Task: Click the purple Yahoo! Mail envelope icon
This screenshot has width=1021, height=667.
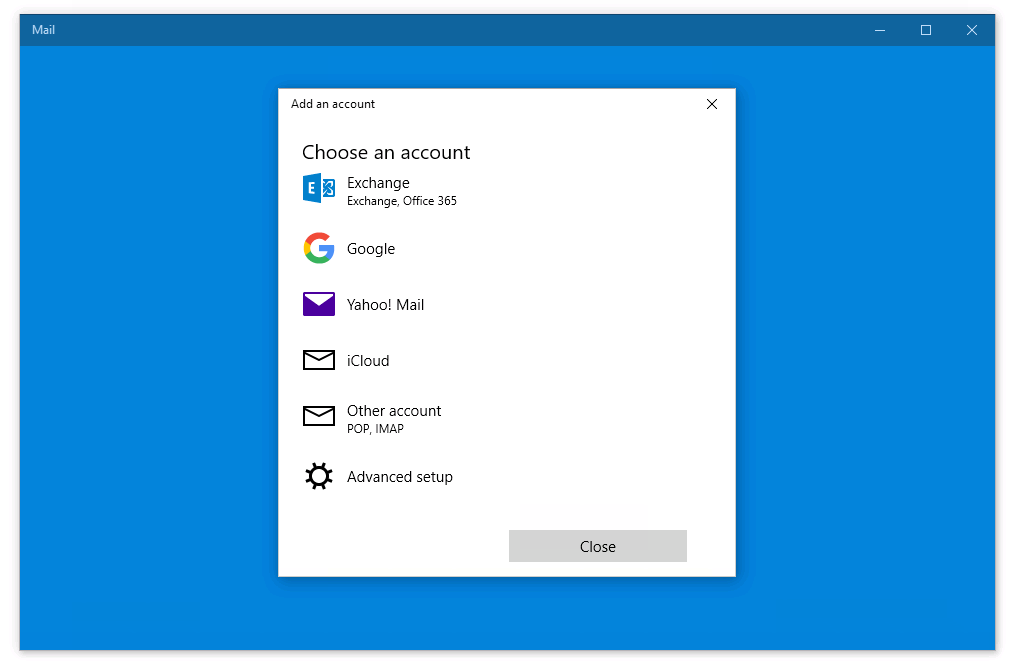Action: click(319, 304)
